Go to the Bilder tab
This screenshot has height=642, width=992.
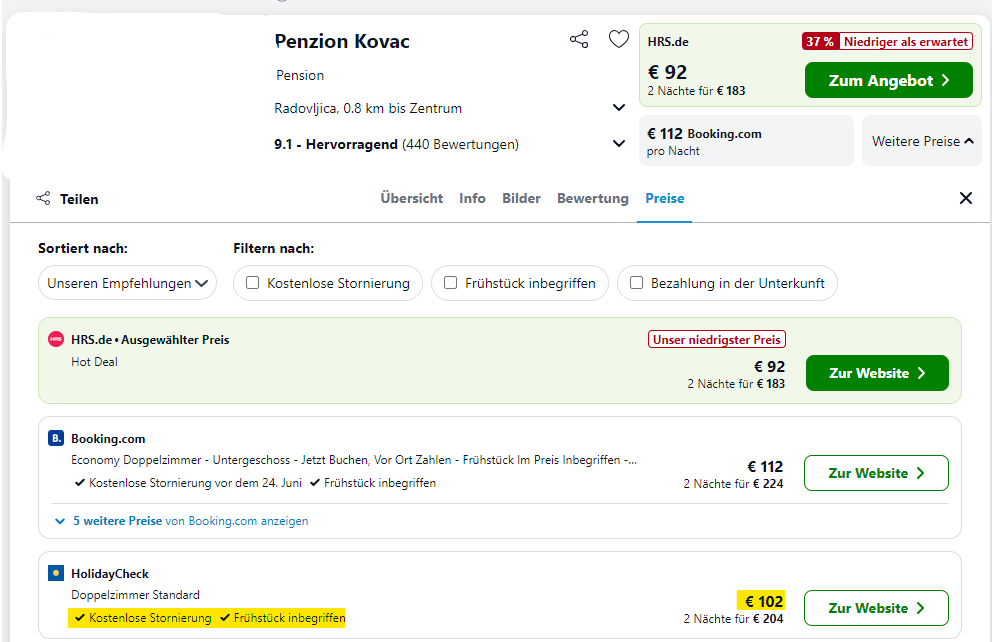(x=521, y=198)
